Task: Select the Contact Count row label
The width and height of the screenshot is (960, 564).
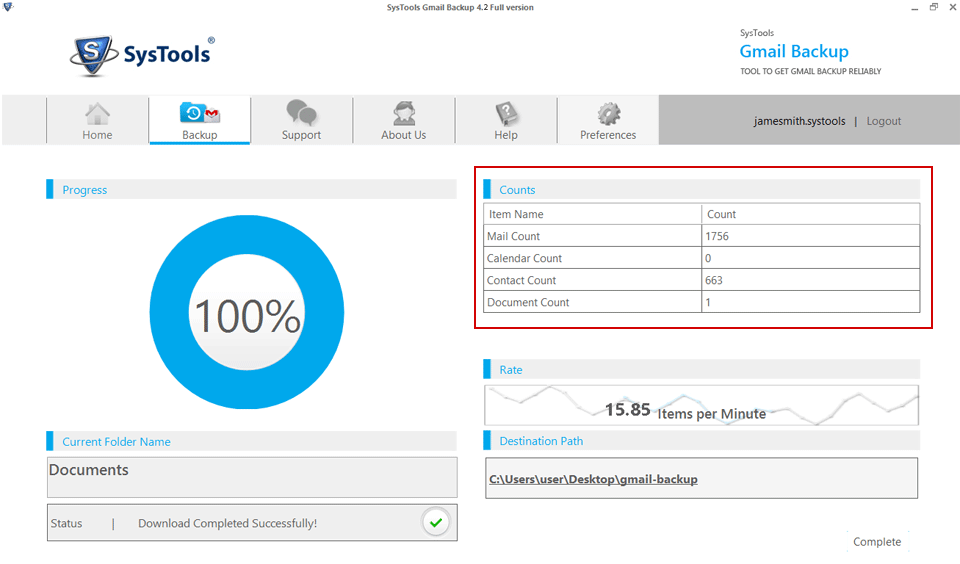Action: tap(521, 280)
